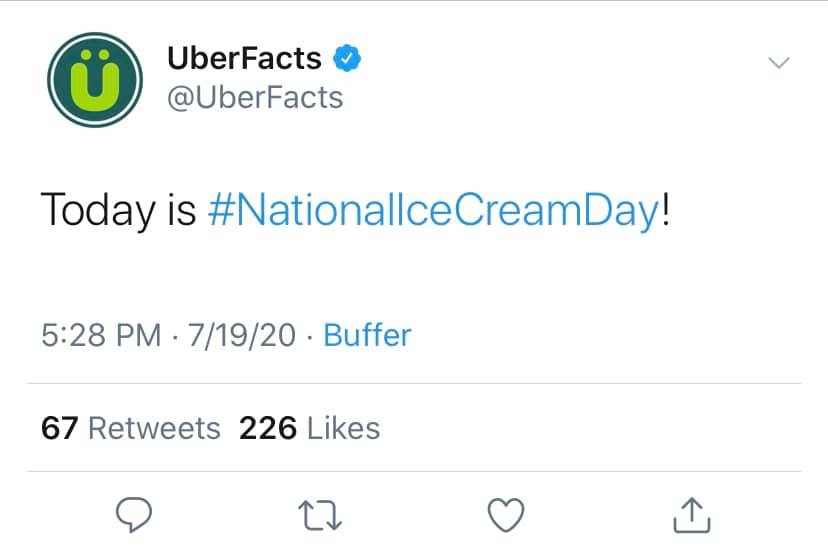Click the 5:28 PM timestamp
Image resolution: width=828 pixels, height=558 pixels.
click(101, 335)
